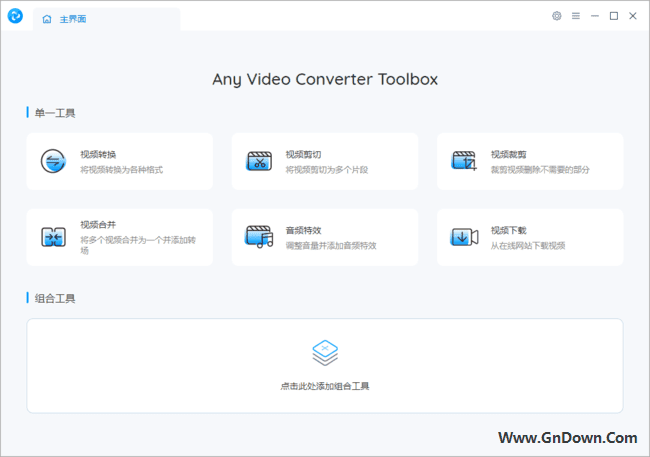Close the application window

pyautogui.click(x=633, y=16)
